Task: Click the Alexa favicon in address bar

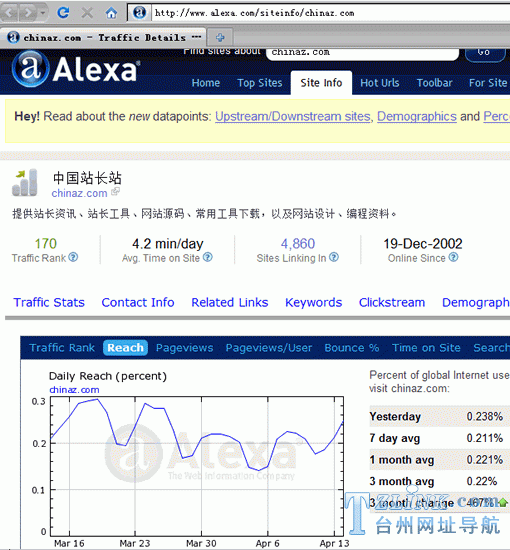Action: tap(140, 13)
